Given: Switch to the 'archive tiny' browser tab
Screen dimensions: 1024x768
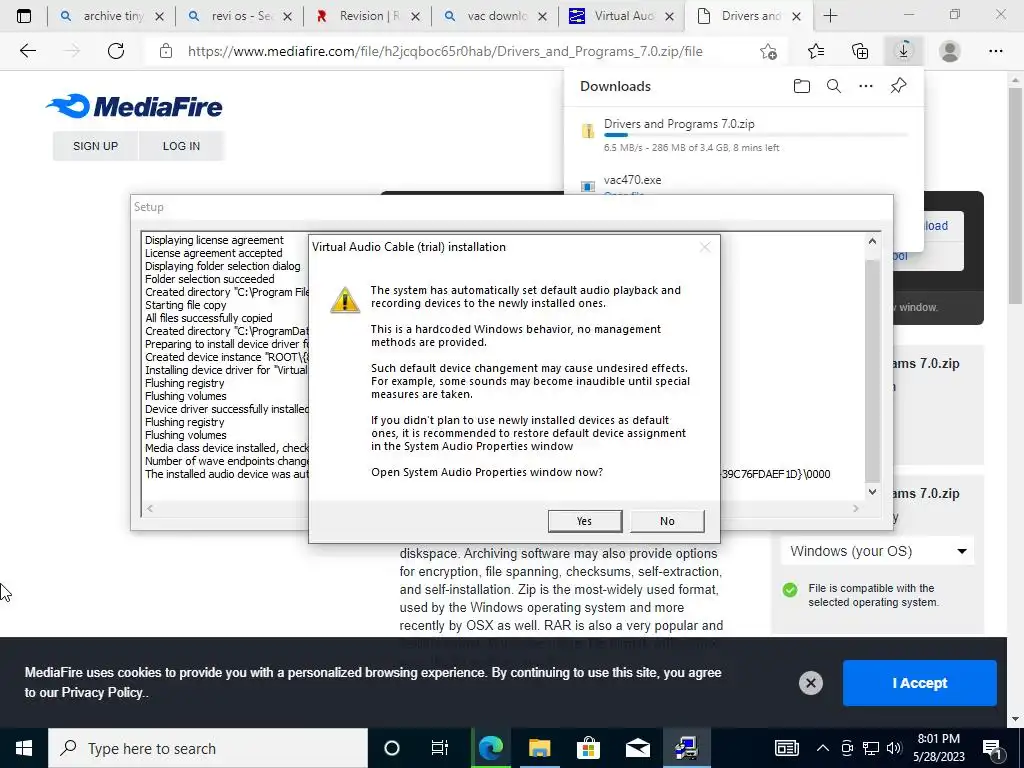Looking at the screenshot, I should [x=112, y=16].
